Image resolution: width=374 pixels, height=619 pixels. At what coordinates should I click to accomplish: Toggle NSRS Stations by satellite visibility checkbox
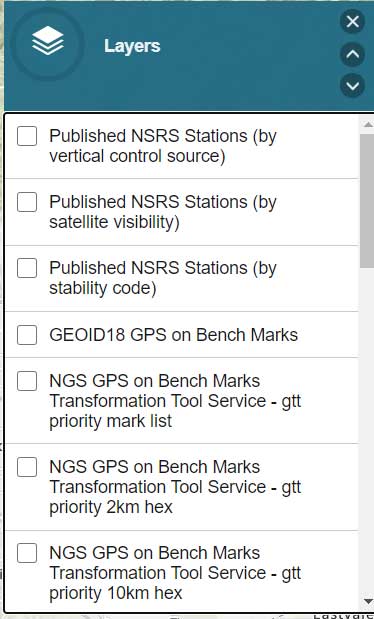pyautogui.click(x=27, y=202)
